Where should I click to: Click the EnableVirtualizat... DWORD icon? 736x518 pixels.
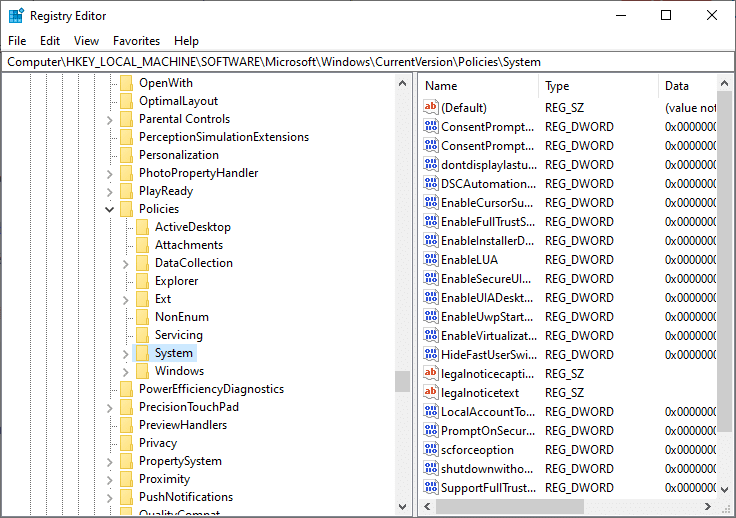(430, 335)
